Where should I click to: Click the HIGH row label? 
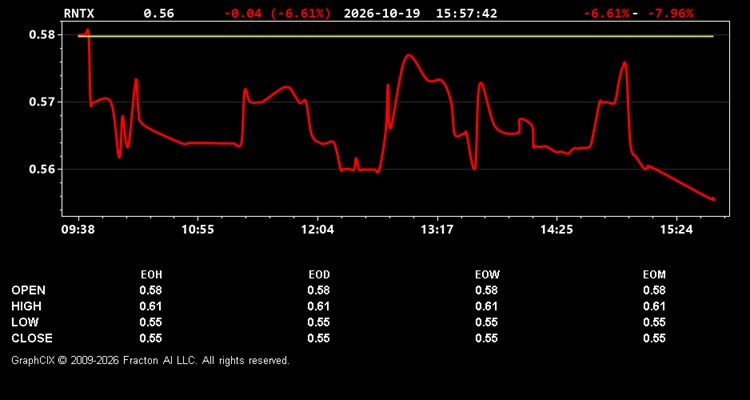[26, 306]
